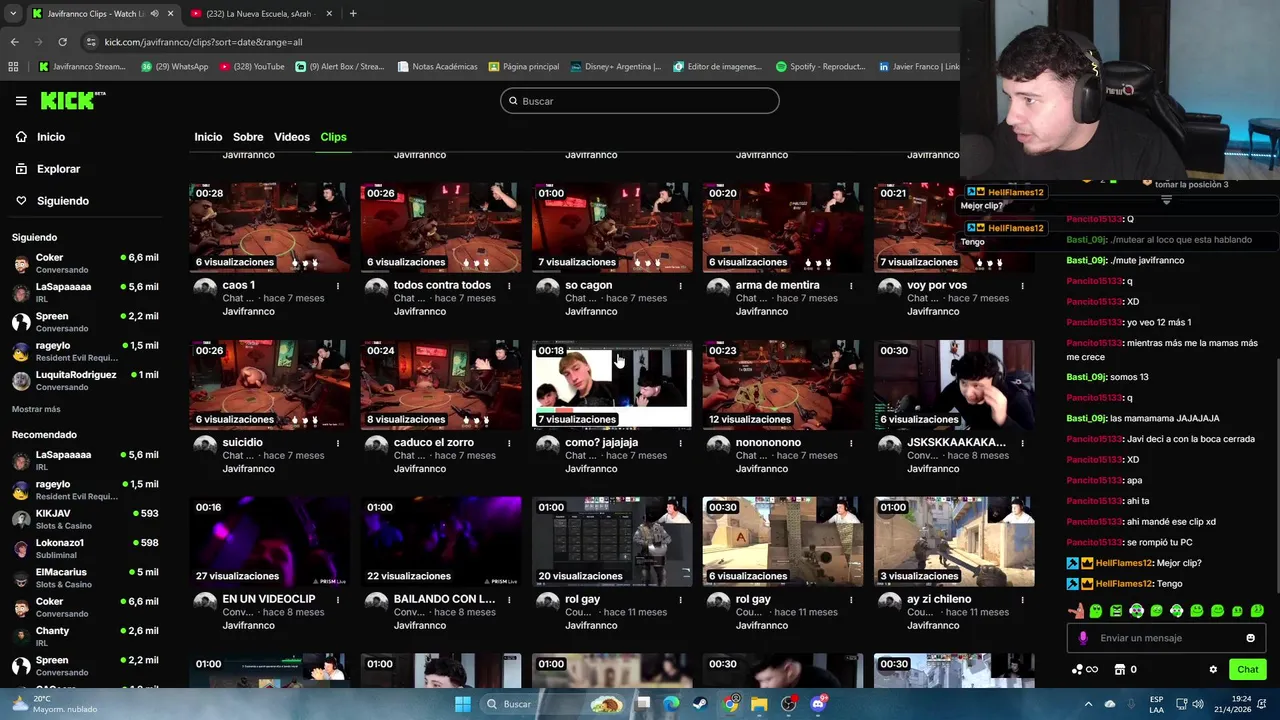Open Steam from the taskbar
This screenshot has height=720, width=1280.
[700, 704]
